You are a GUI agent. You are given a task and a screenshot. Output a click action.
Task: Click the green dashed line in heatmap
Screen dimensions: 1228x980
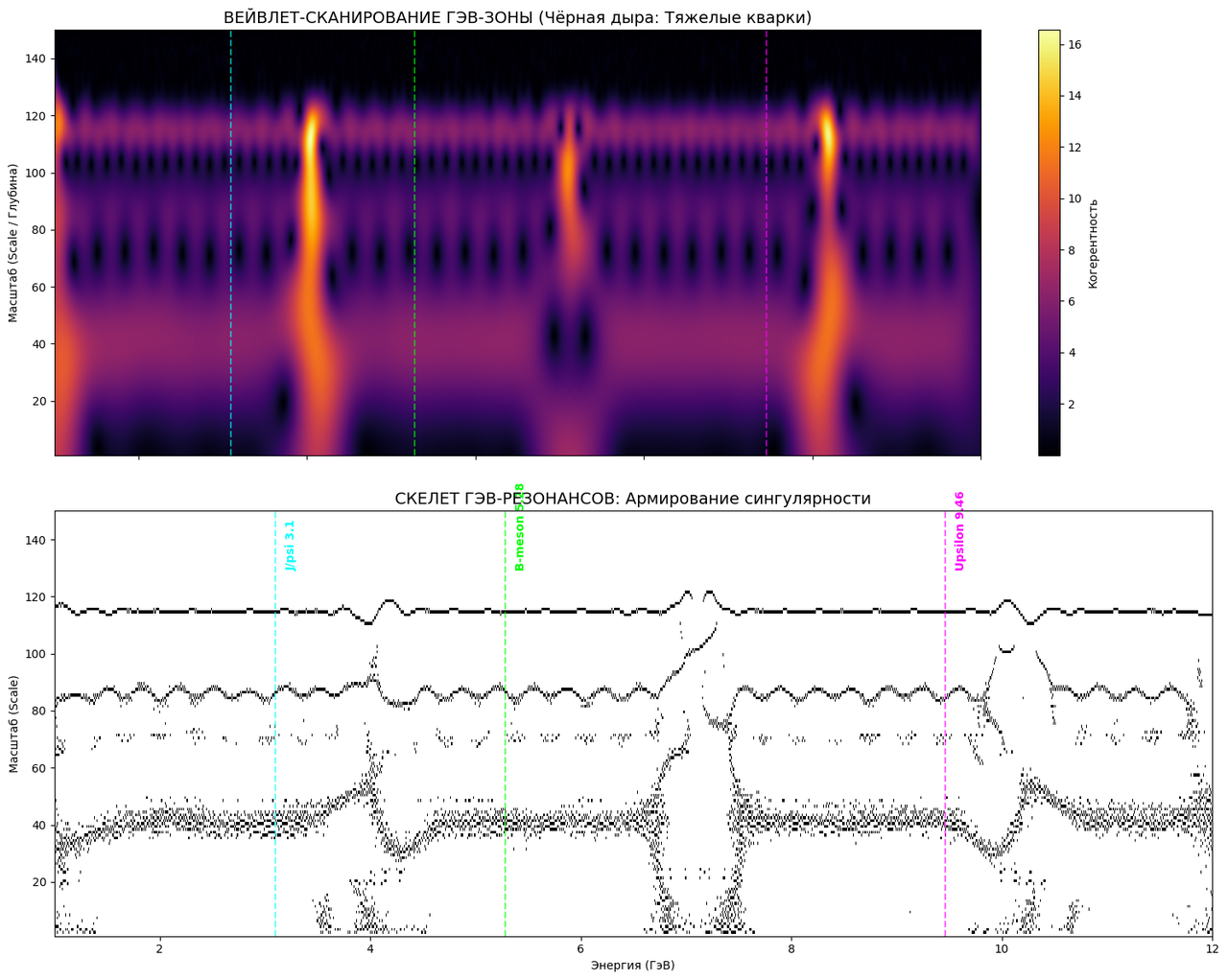point(414,243)
